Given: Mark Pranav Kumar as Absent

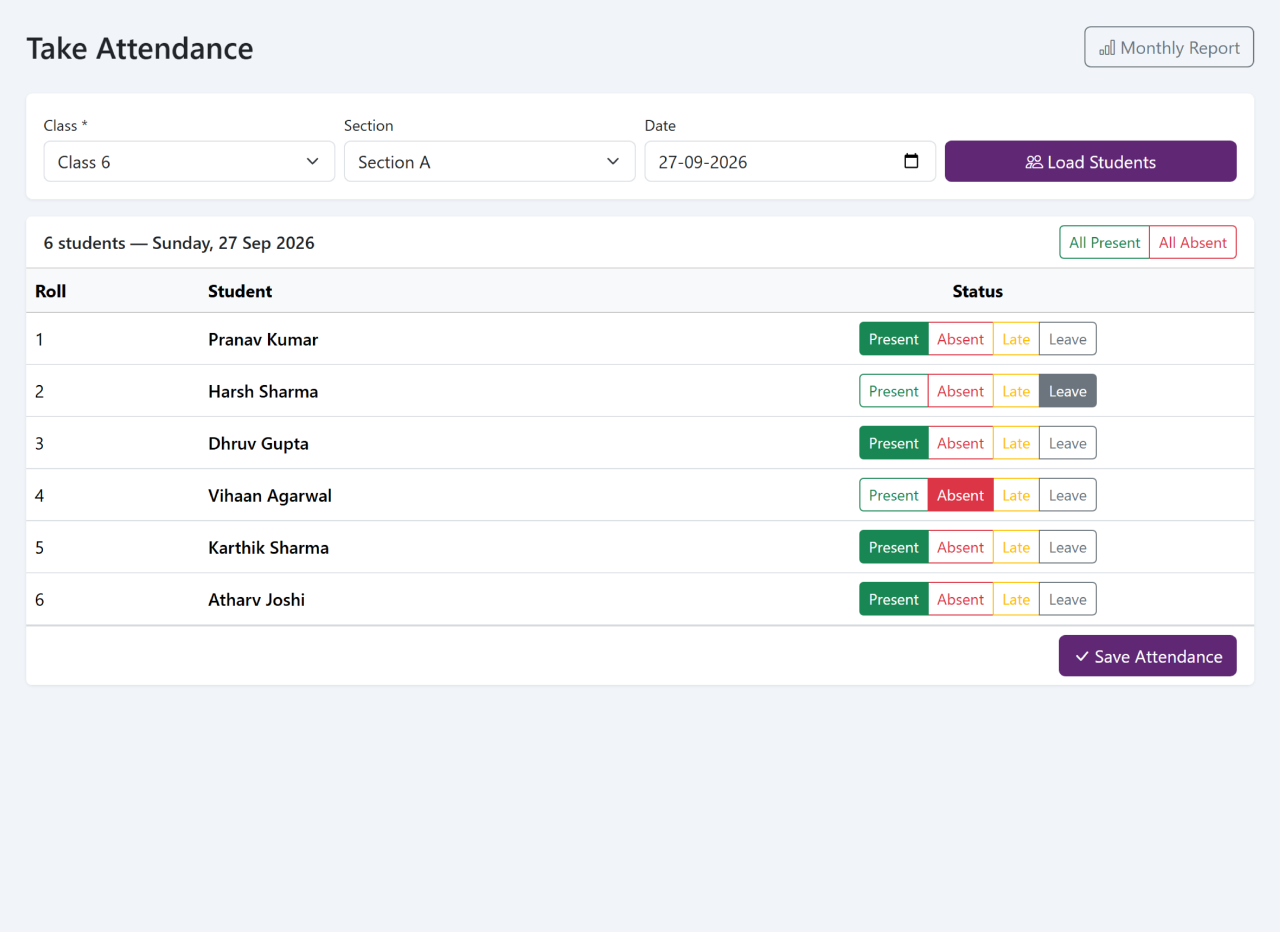Looking at the screenshot, I should click(x=961, y=339).
